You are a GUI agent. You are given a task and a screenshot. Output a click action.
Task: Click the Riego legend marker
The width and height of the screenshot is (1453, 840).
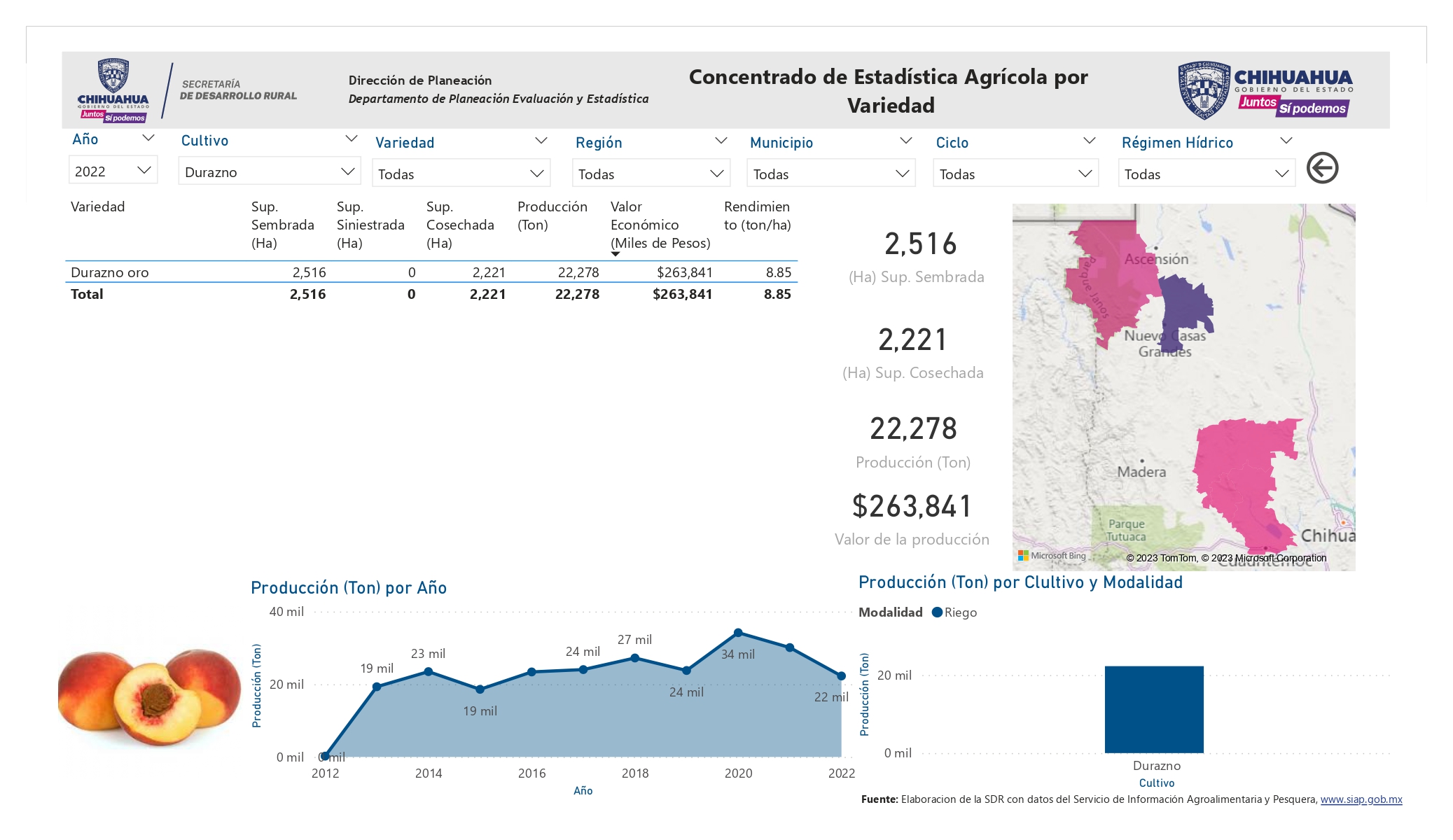[x=937, y=612]
